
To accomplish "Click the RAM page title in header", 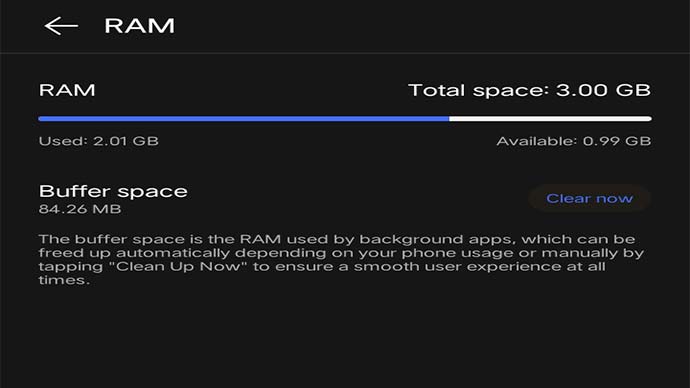I will (x=139, y=26).
